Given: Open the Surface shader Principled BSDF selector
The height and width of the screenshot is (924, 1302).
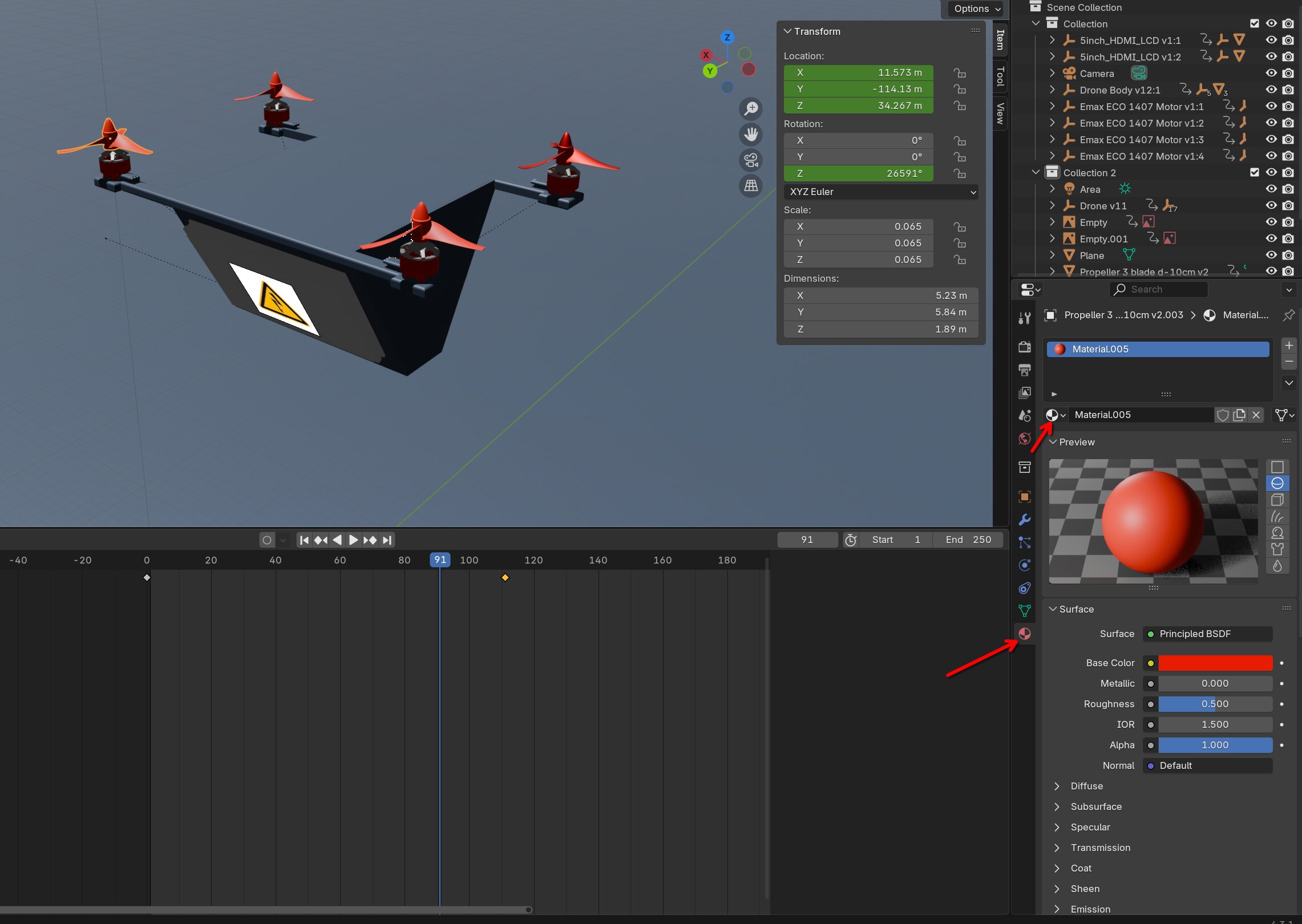Looking at the screenshot, I should coord(1207,634).
